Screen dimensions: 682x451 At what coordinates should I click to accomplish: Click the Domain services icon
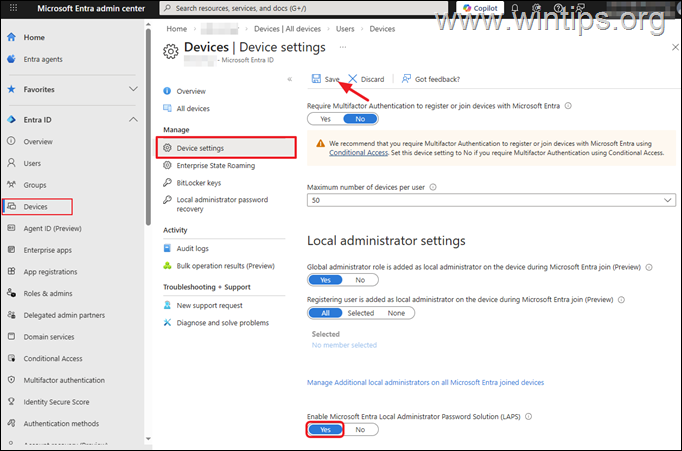tap(12, 337)
